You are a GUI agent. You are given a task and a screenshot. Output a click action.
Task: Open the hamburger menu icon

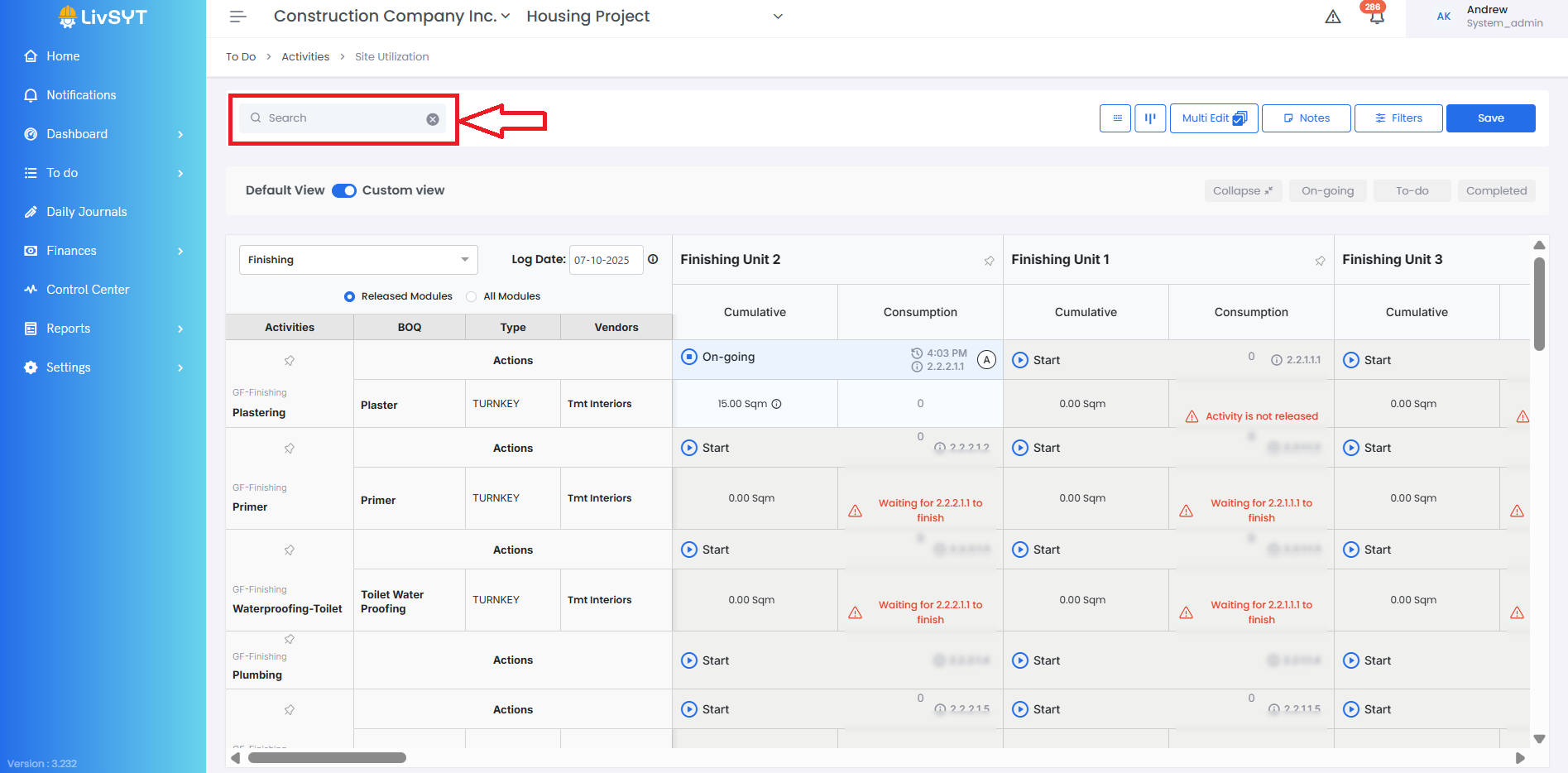click(x=238, y=17)
